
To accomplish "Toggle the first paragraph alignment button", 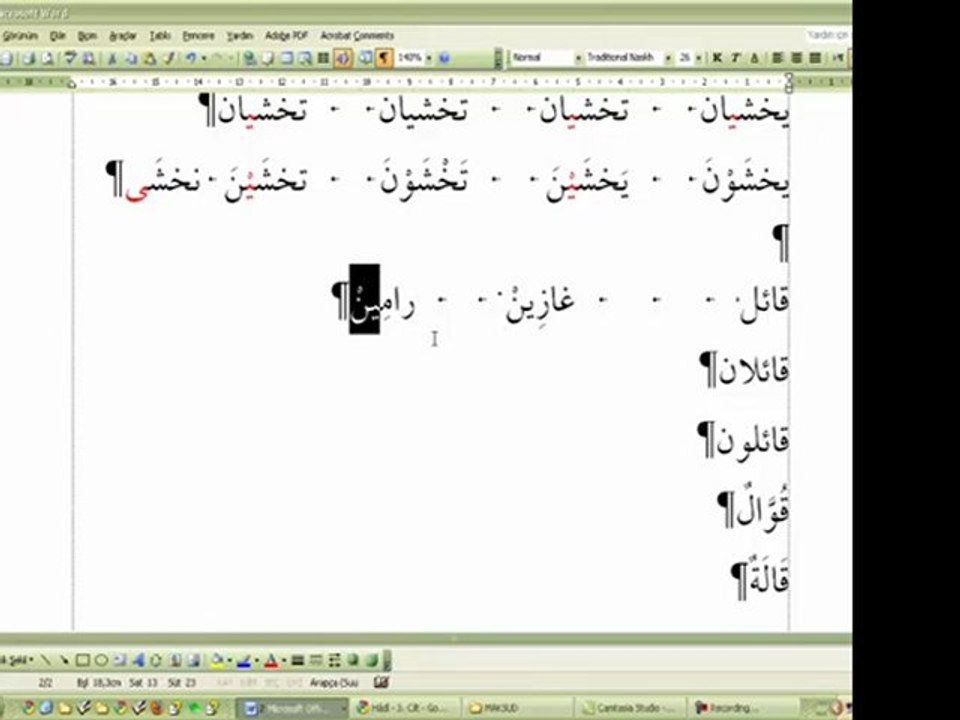I will point(778,58).
